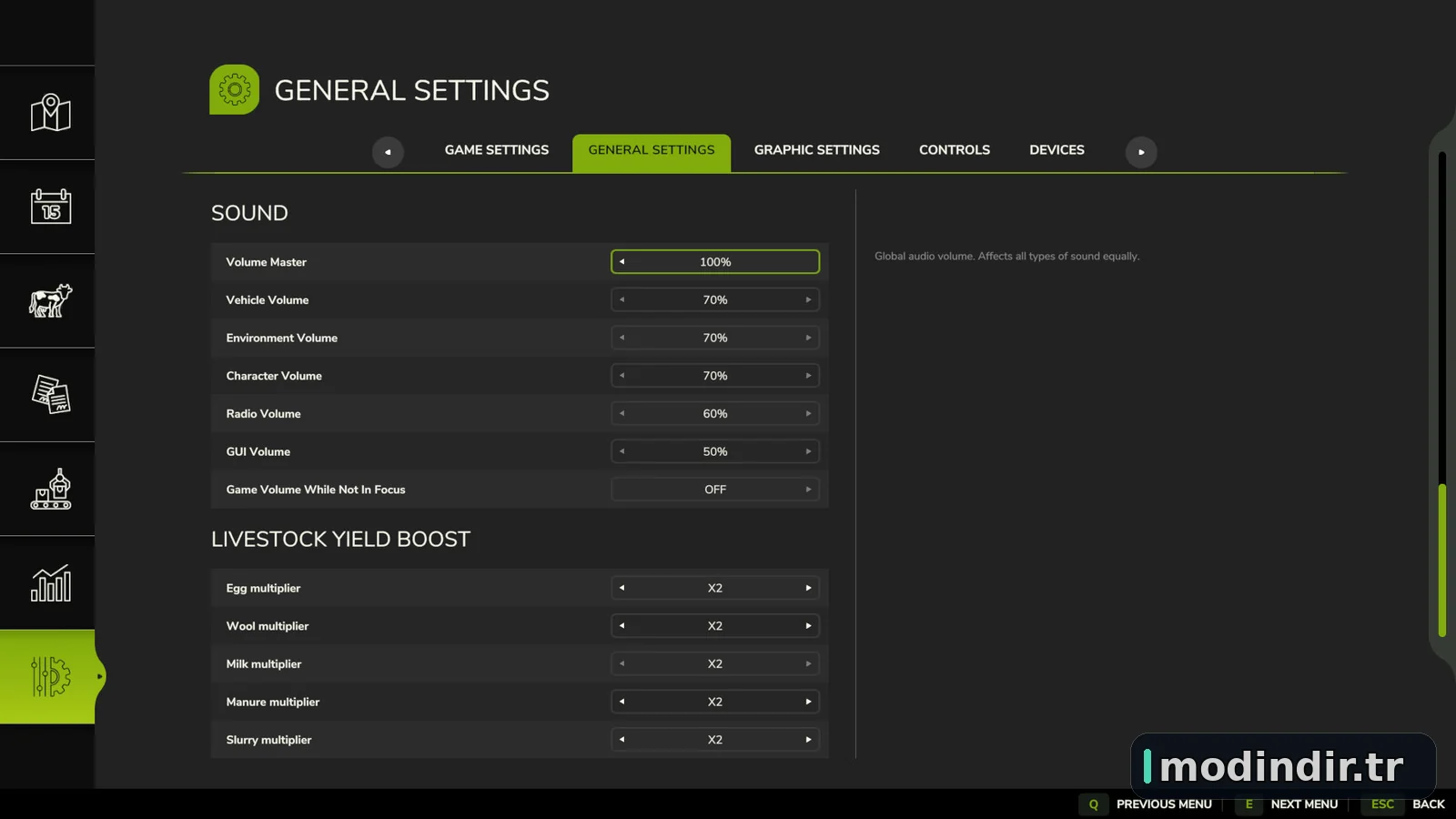Toggle Game Volume While Not In Focus right arrow
1456x819 pixels.
808,490
